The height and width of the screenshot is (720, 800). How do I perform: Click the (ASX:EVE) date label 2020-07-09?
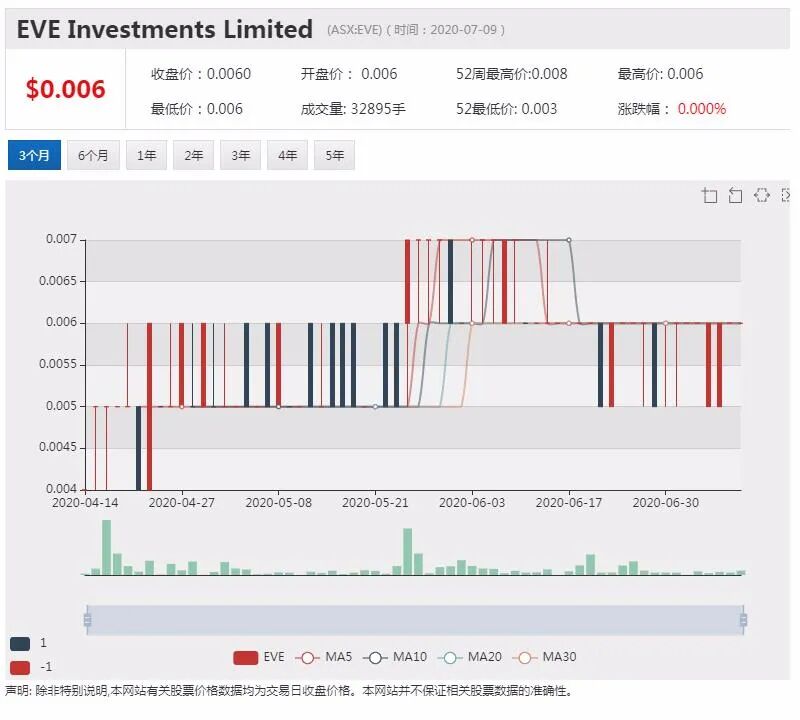click(416, 30)
